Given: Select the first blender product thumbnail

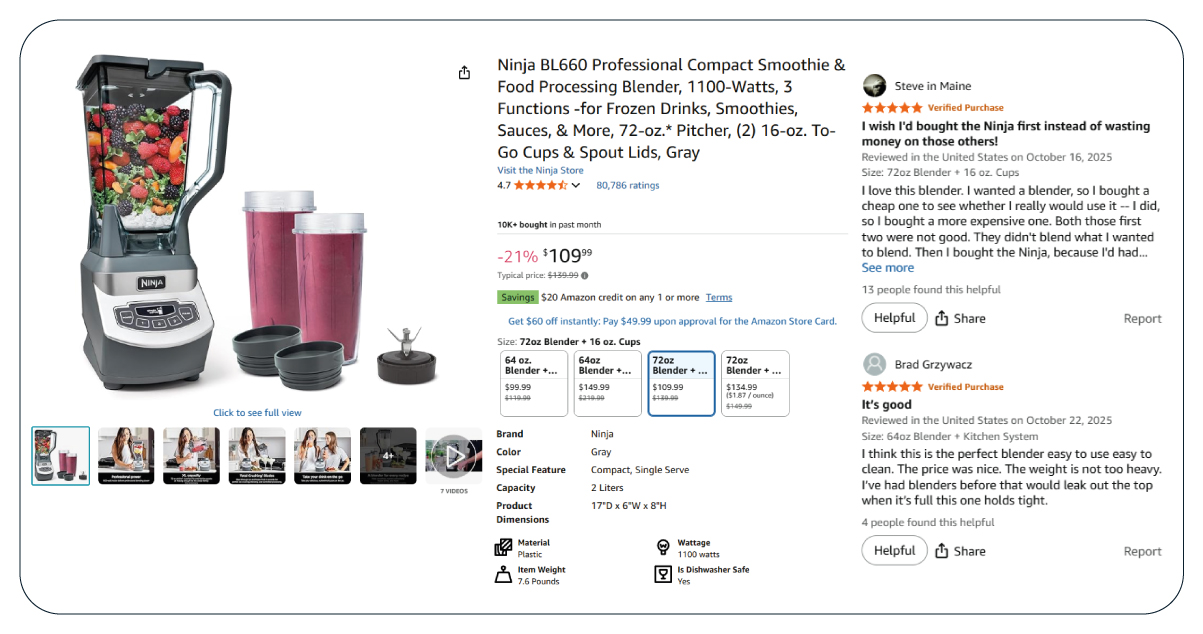Looking at the screenshot, I should [x=61, y=456].
